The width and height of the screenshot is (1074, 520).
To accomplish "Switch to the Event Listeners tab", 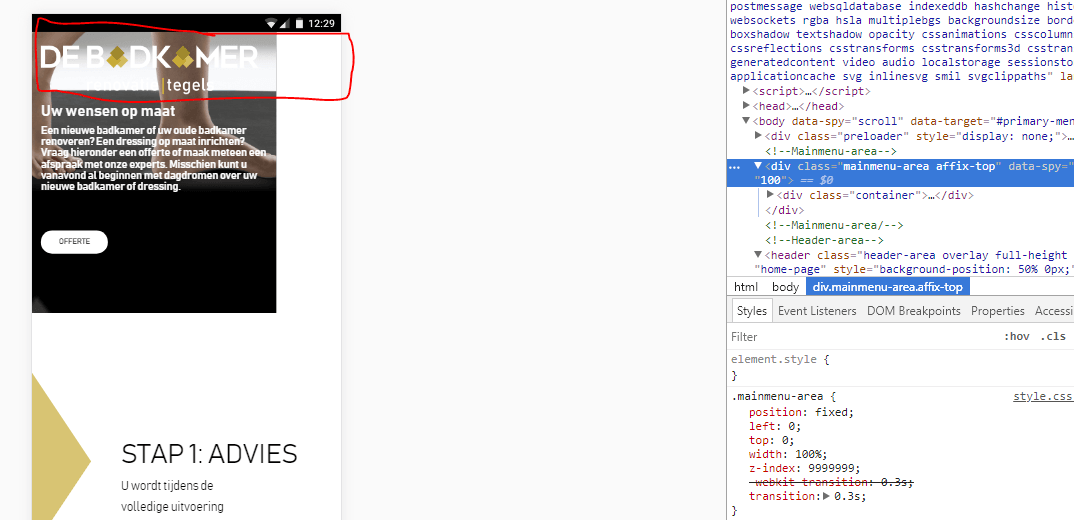I will 817,311.
